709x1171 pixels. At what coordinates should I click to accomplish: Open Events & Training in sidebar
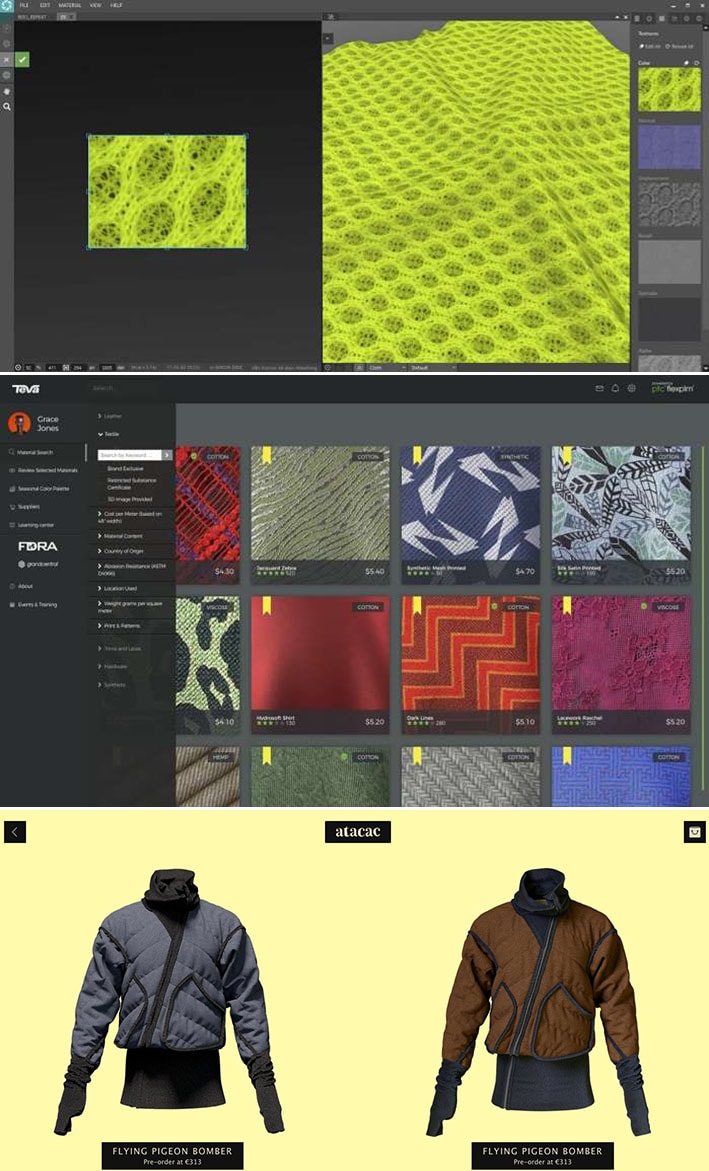(x=34, y=604)
